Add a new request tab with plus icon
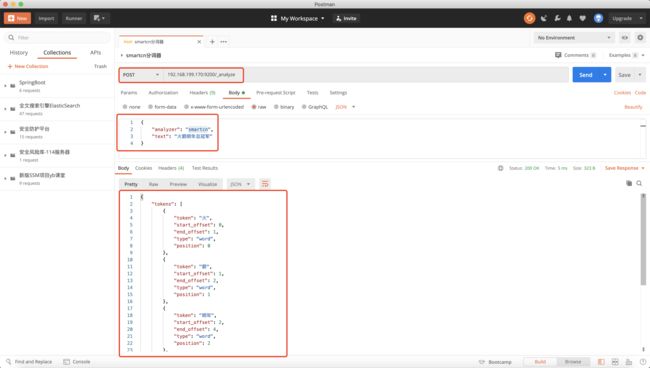650x368 pixels. (212, 42)
